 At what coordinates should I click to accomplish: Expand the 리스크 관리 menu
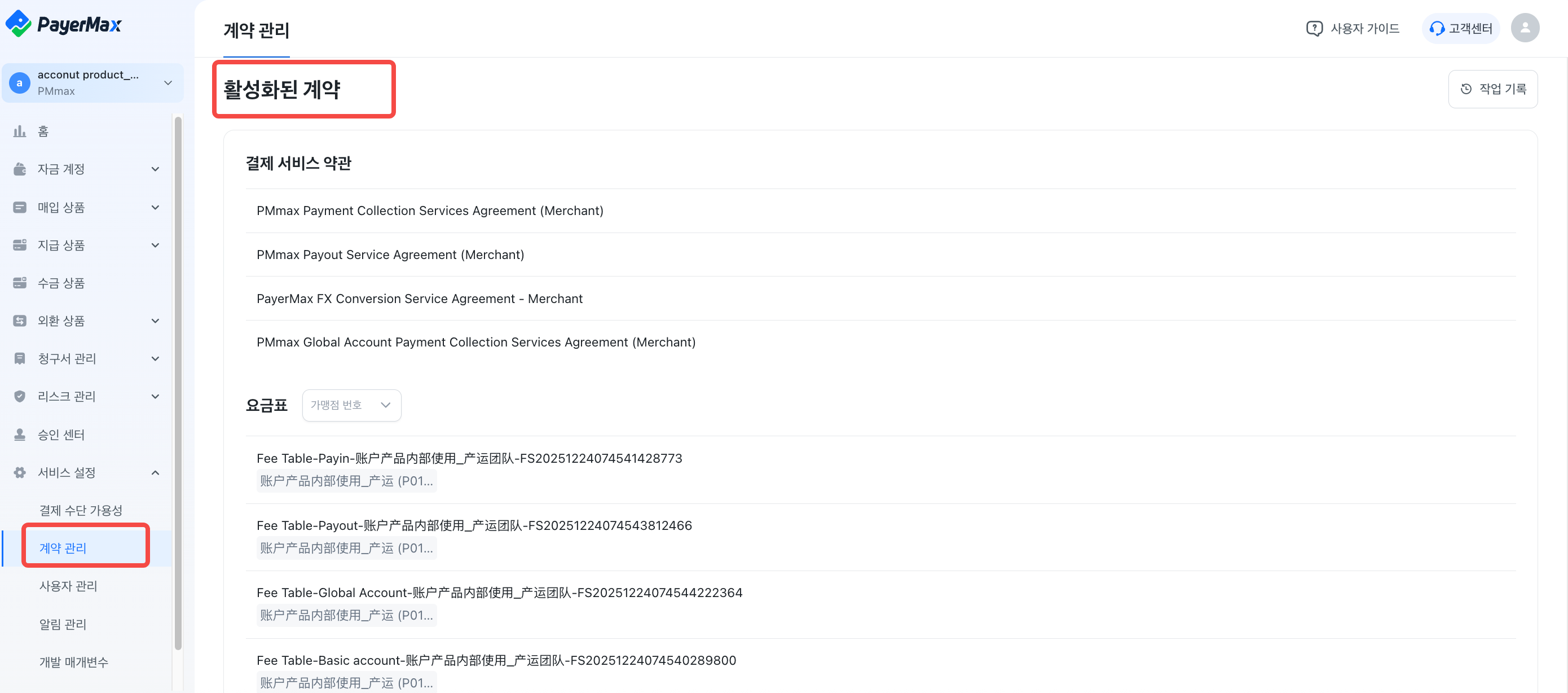coord(155,396)
